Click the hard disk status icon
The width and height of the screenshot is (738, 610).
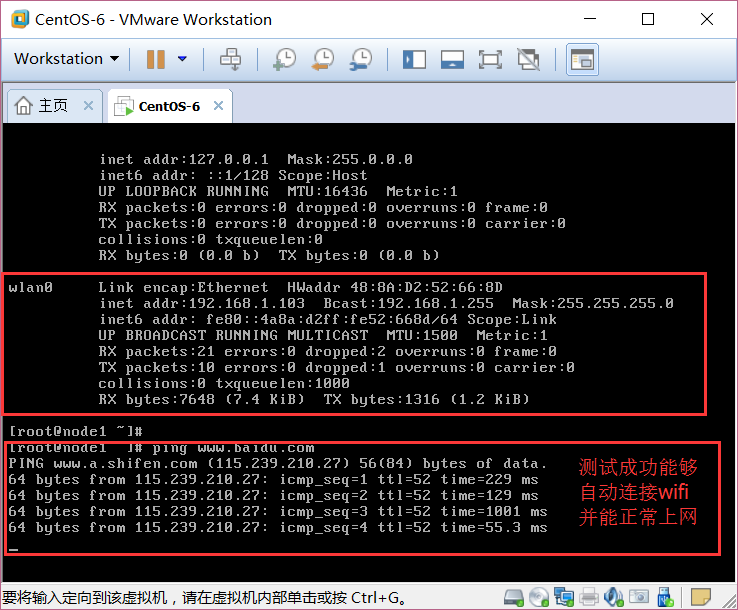(x=513, y=598)
